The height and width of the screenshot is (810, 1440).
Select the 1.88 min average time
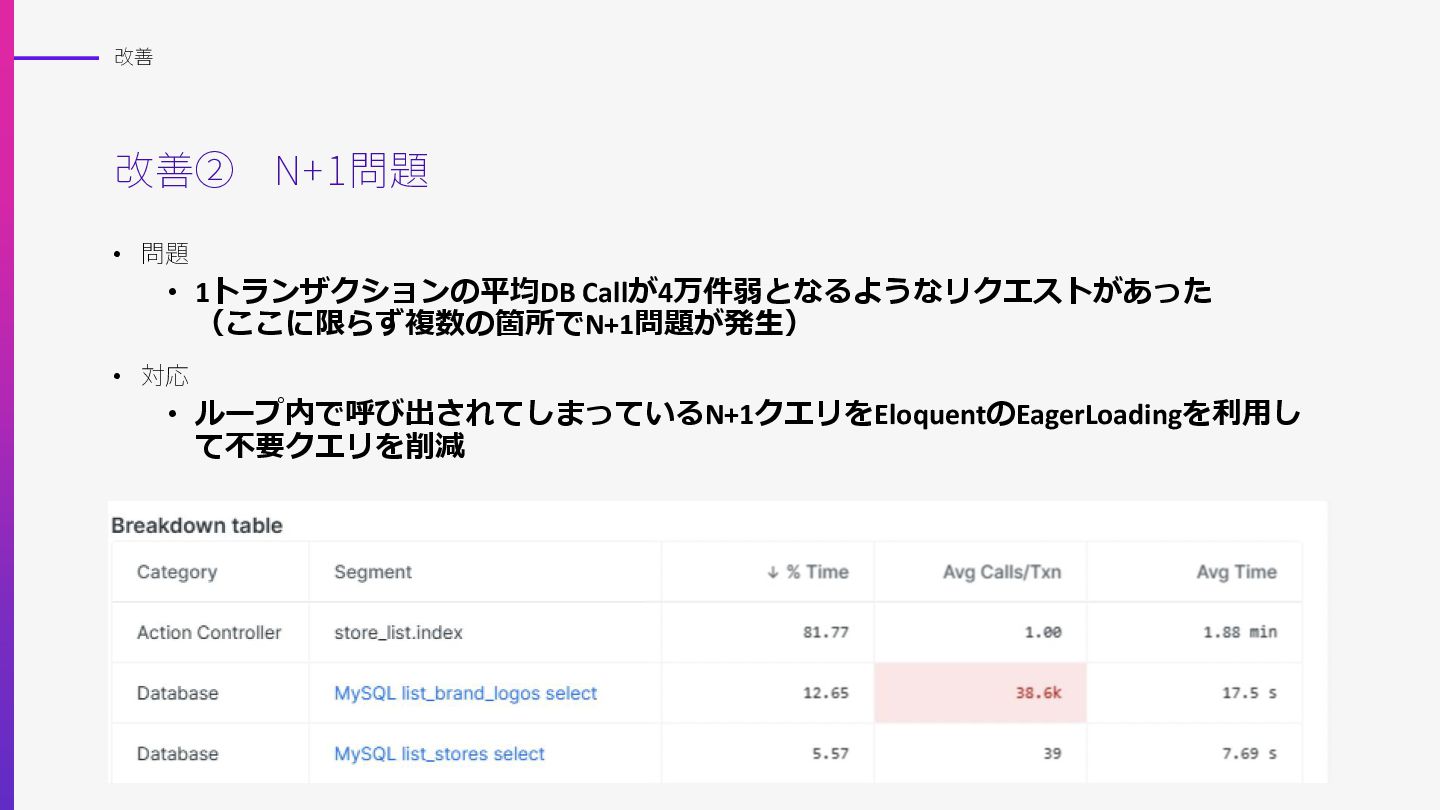[x=1240, y=632]
